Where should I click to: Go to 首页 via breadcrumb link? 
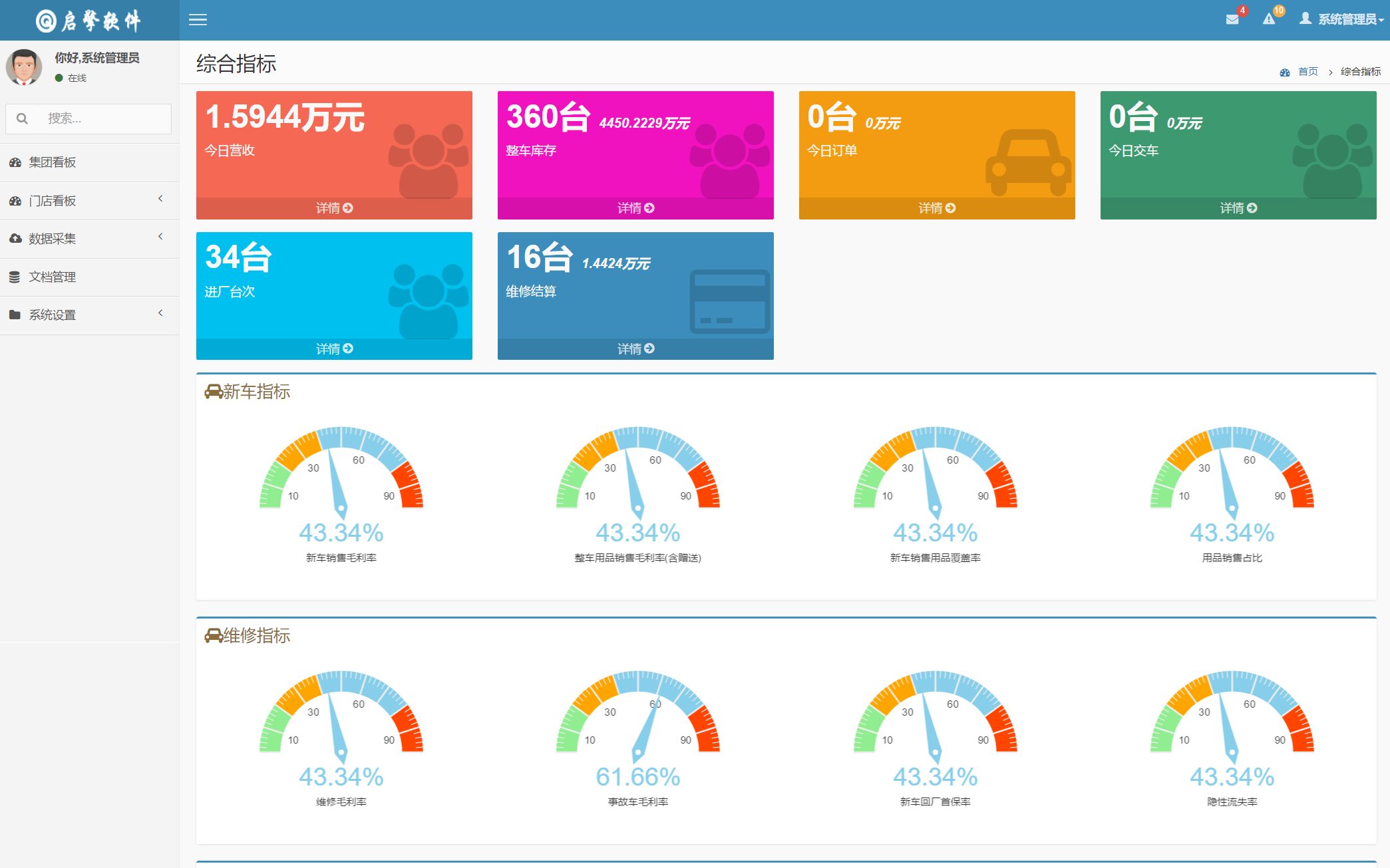1307,72
